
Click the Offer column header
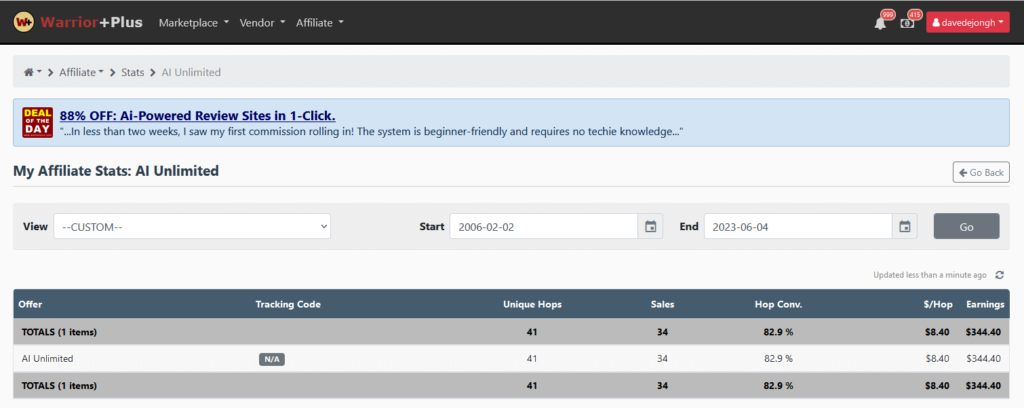click(x=30, y=304)
